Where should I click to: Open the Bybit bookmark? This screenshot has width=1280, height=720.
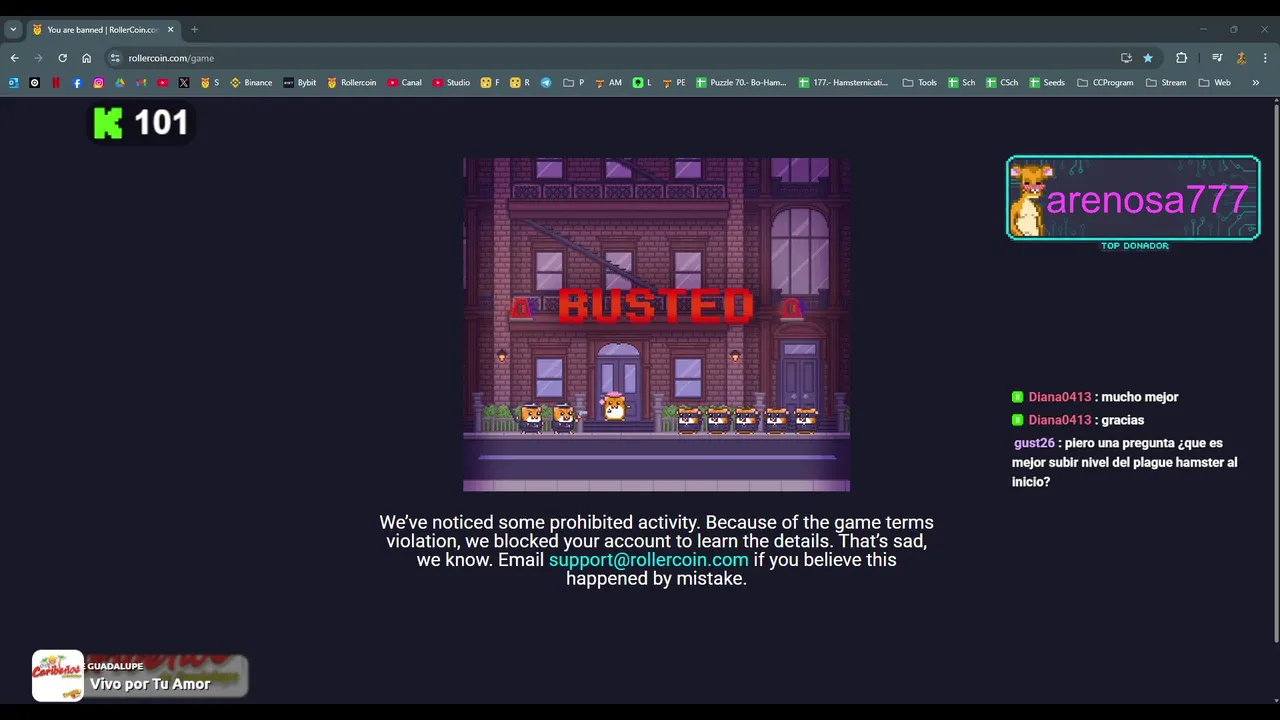click(300, 83)
